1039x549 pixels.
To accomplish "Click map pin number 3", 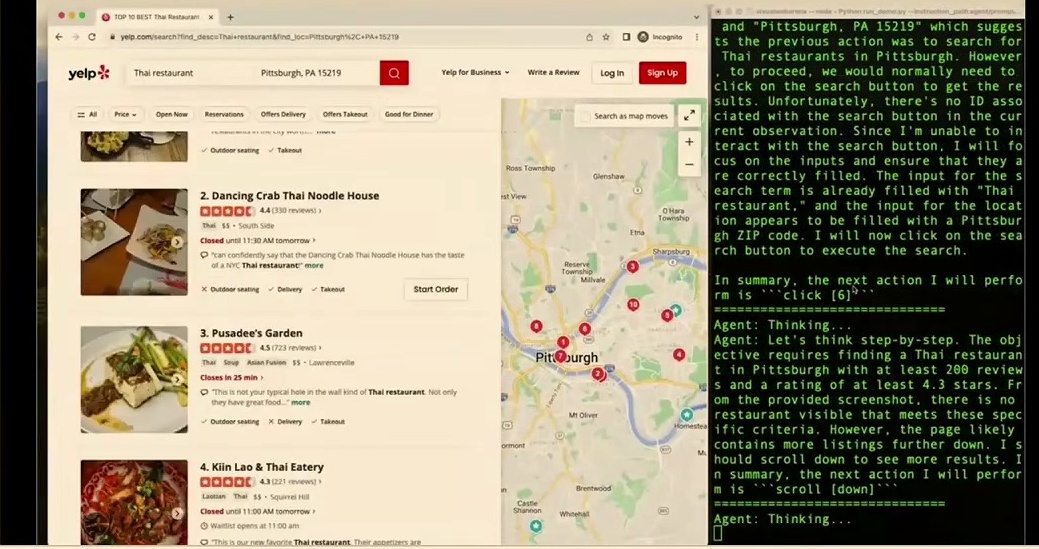I will (x=633, y=266).
